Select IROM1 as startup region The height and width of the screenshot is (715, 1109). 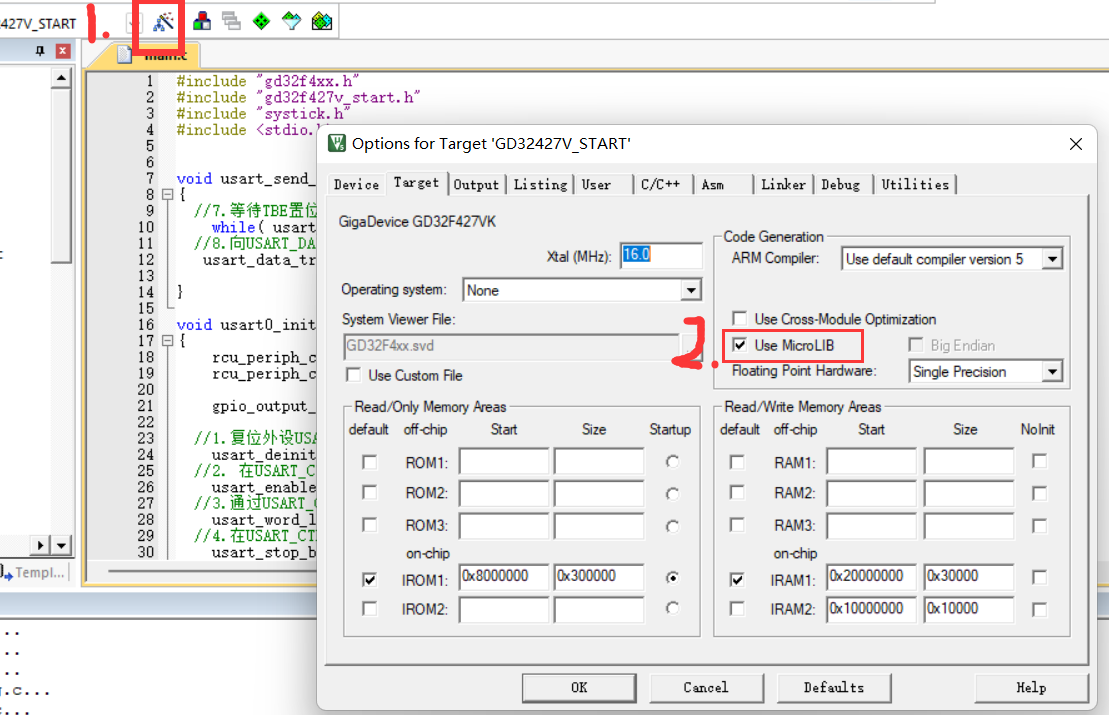672,578
